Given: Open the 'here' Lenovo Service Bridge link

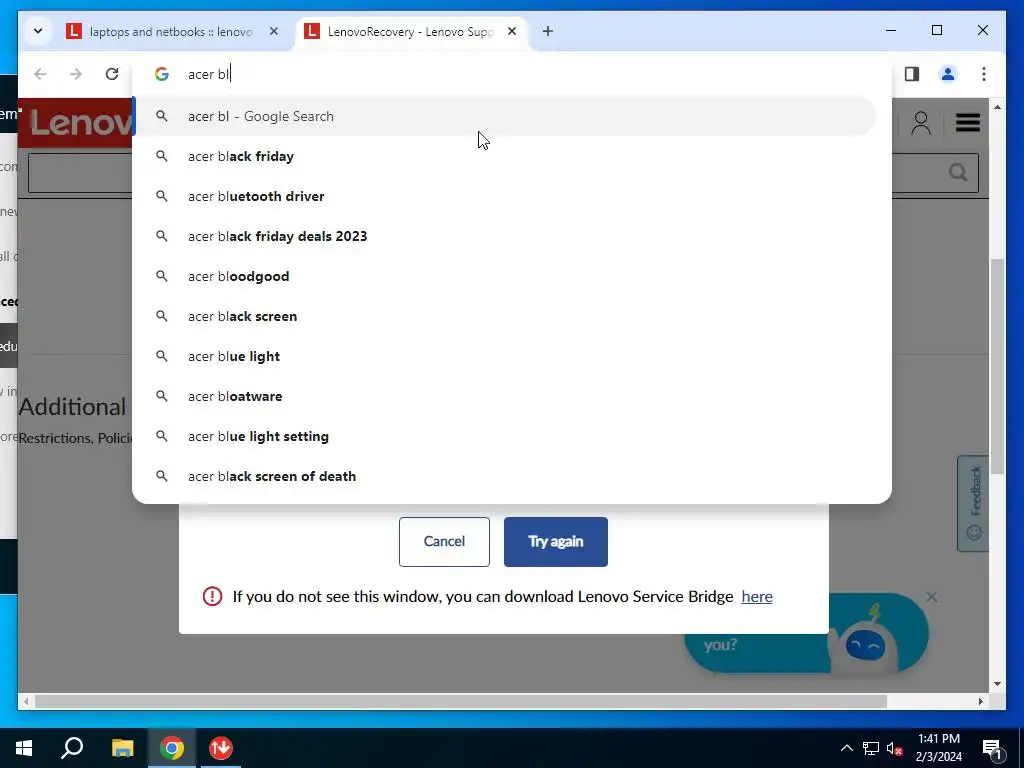Looking at the screenshot, I should click(x=757, y=596).
